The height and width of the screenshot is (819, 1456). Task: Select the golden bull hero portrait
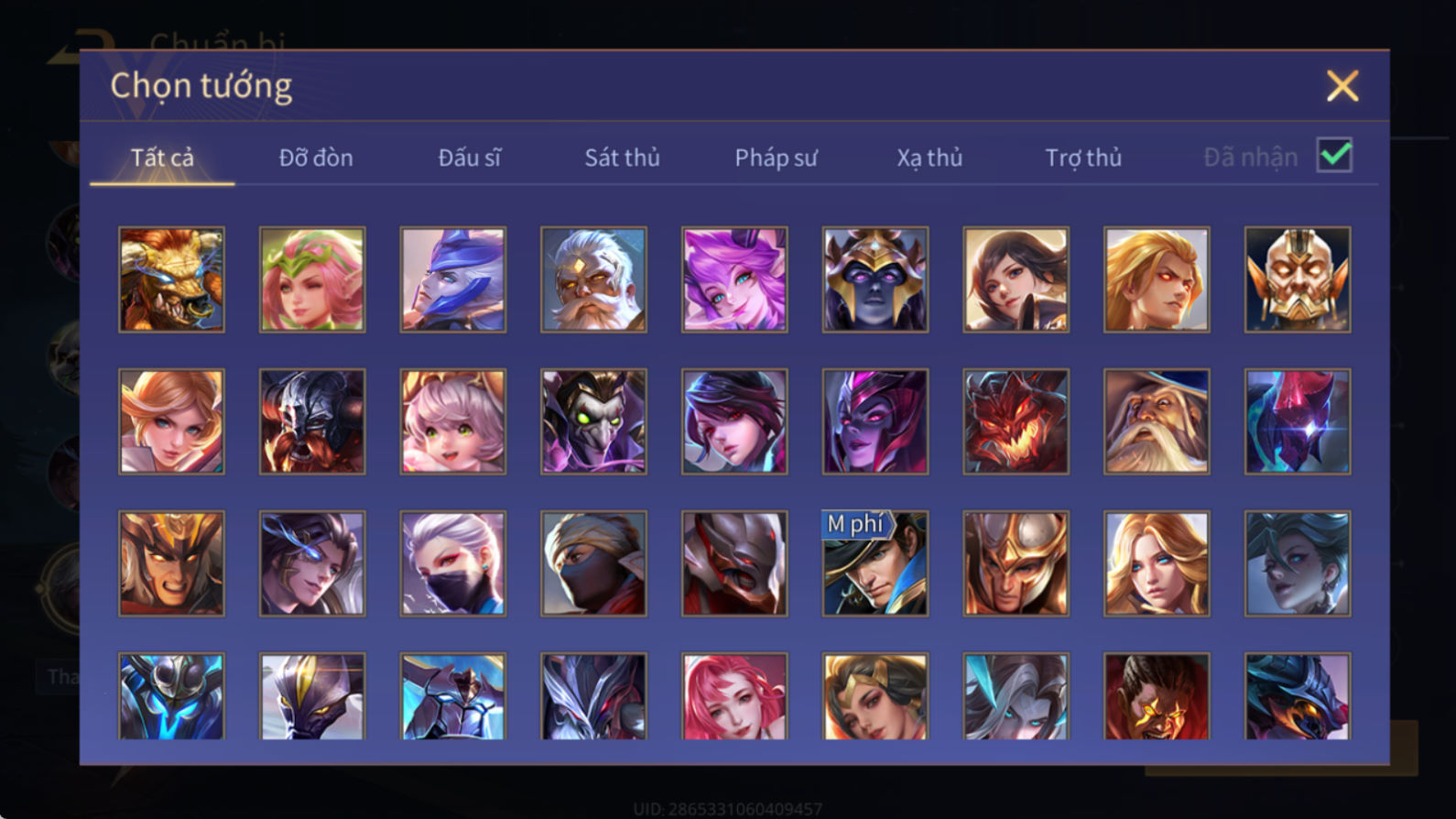tap(171, 279)
